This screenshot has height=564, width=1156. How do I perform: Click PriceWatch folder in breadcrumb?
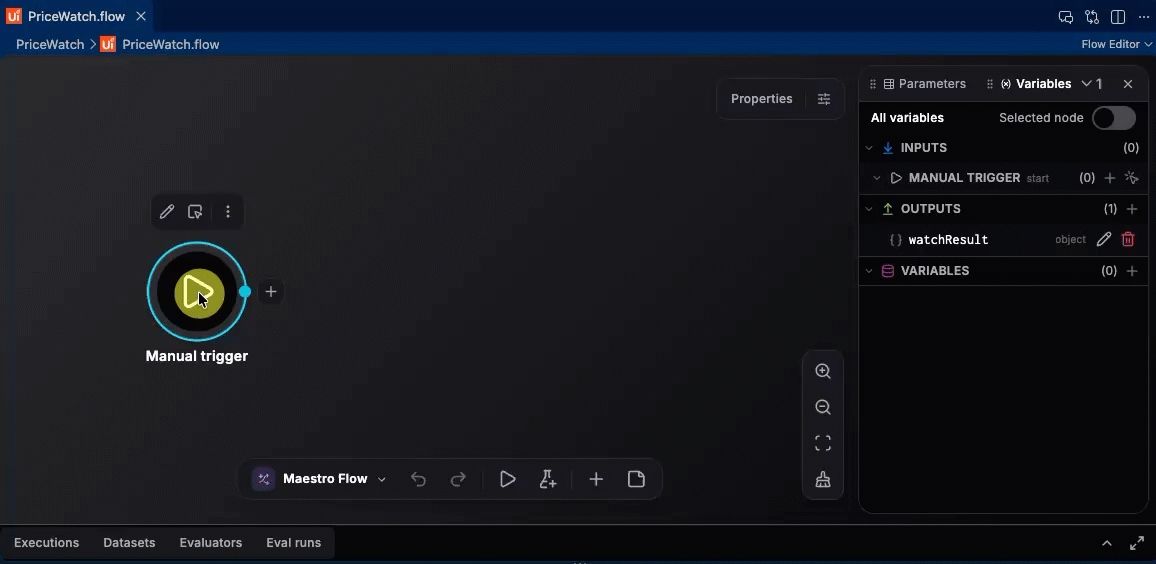coord(50,44)
